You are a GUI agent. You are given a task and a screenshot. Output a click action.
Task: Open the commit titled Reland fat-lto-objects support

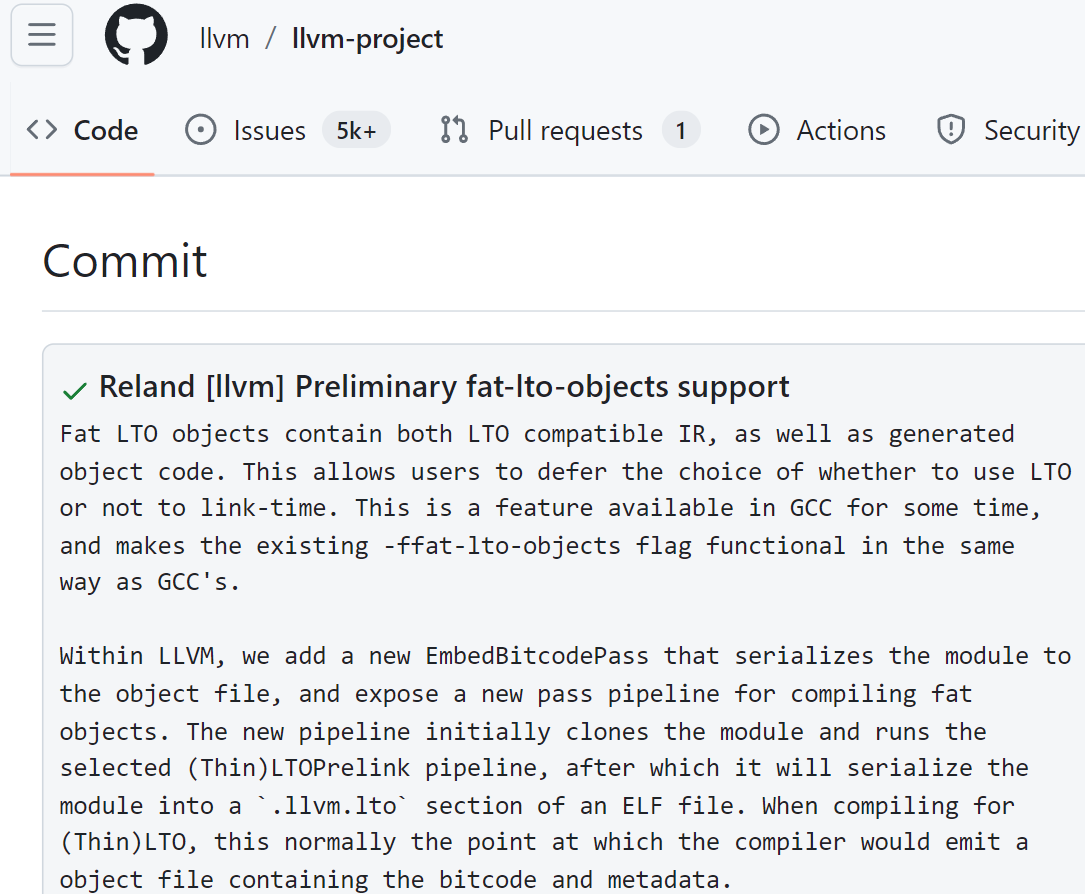click(443, 386)
